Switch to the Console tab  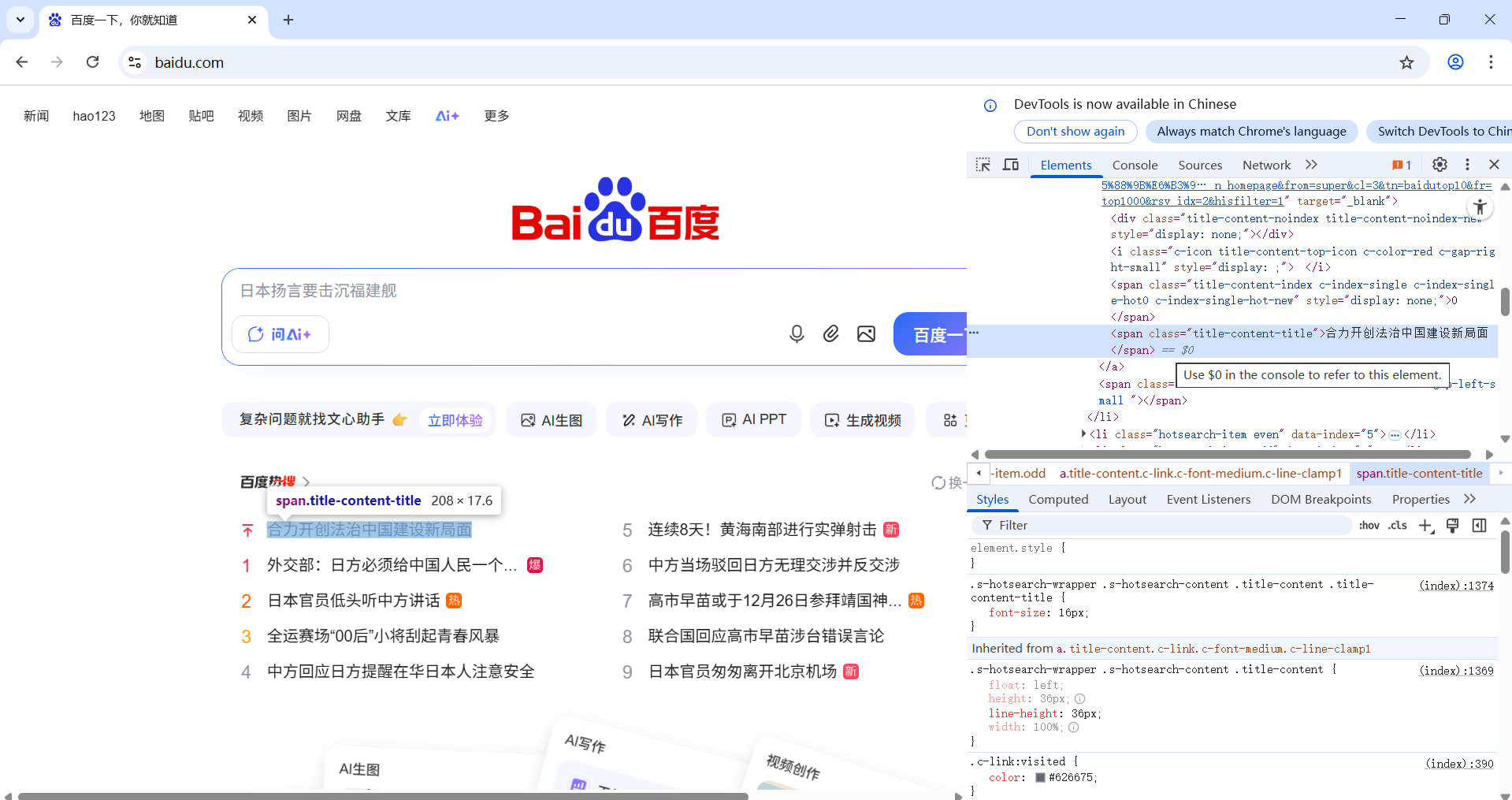[x=1135, y=165]
